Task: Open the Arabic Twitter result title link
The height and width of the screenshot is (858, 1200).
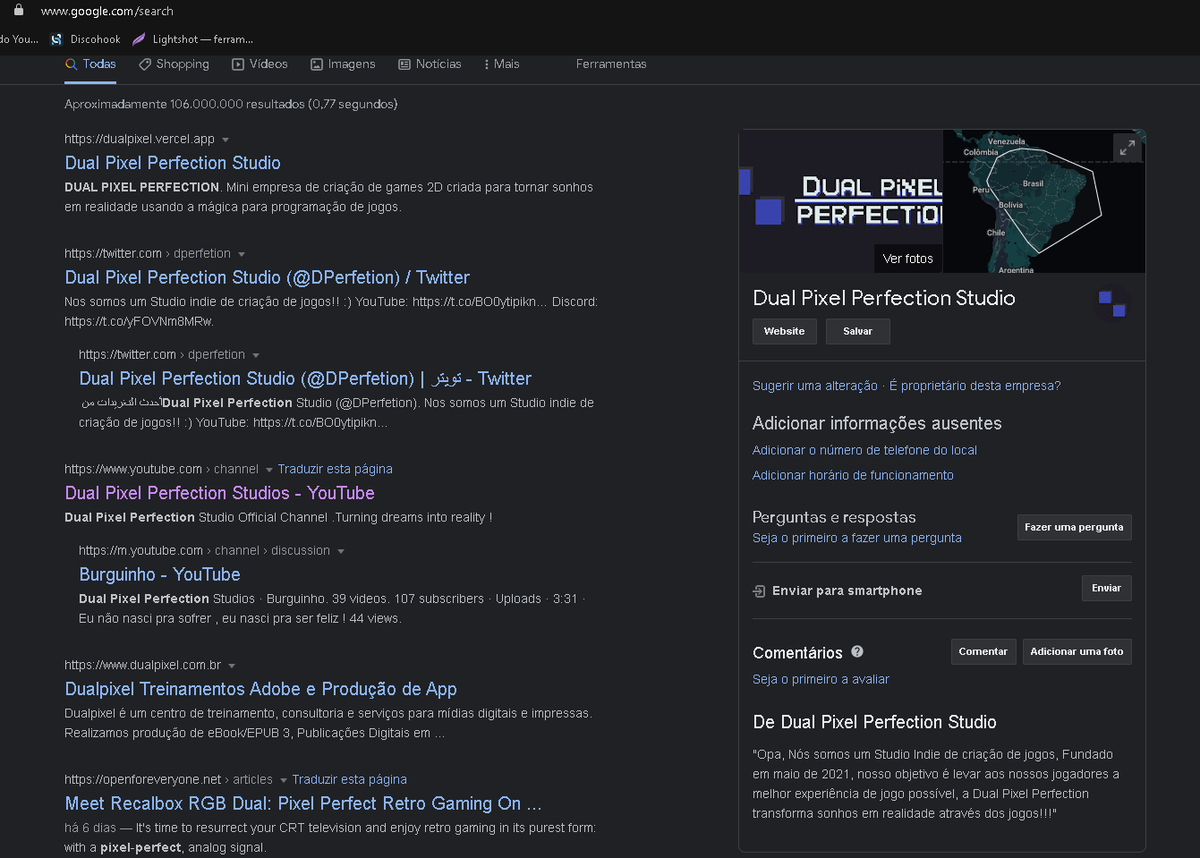Action: 305,378
